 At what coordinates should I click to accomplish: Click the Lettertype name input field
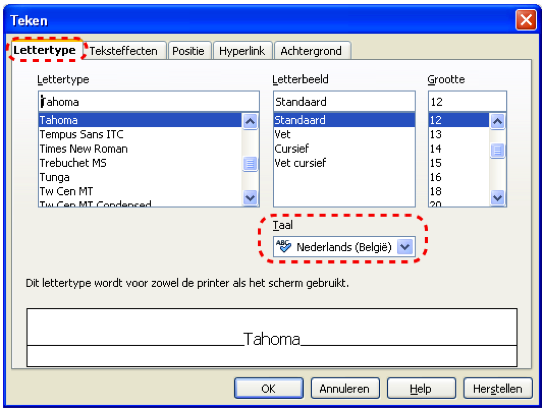pyautogui.click(x=149, y=102)
